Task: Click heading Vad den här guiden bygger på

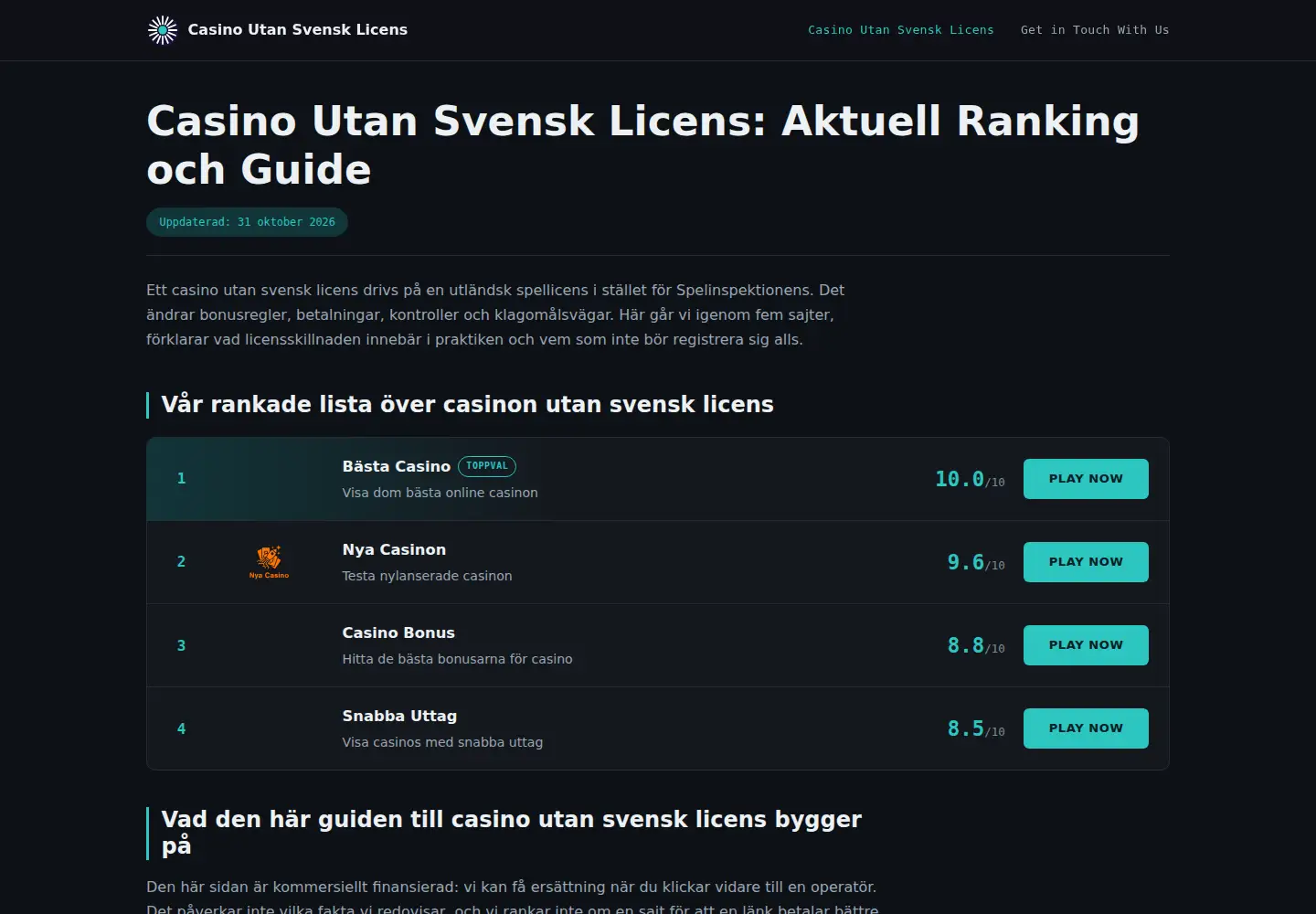Action: (511, 833)
